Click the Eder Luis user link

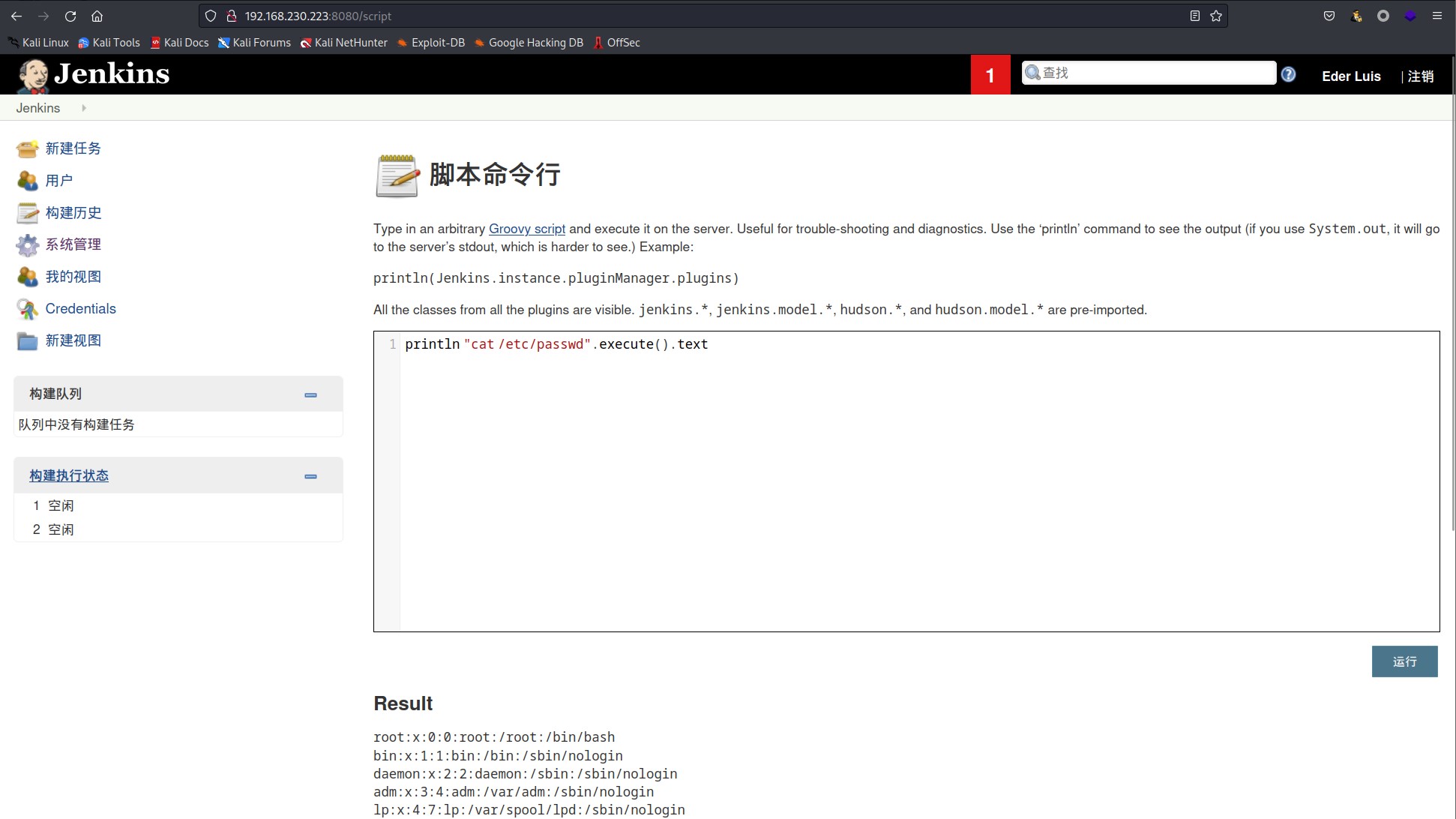(x=1351, y=76)
